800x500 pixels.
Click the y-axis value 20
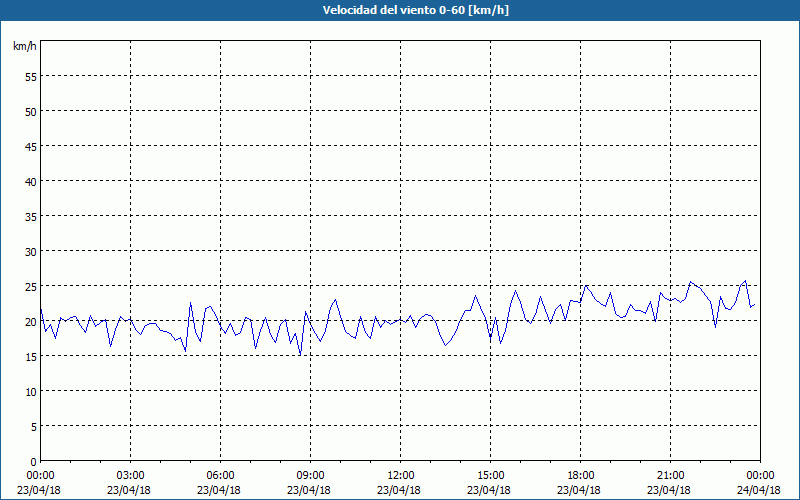[x=31, y=322]
